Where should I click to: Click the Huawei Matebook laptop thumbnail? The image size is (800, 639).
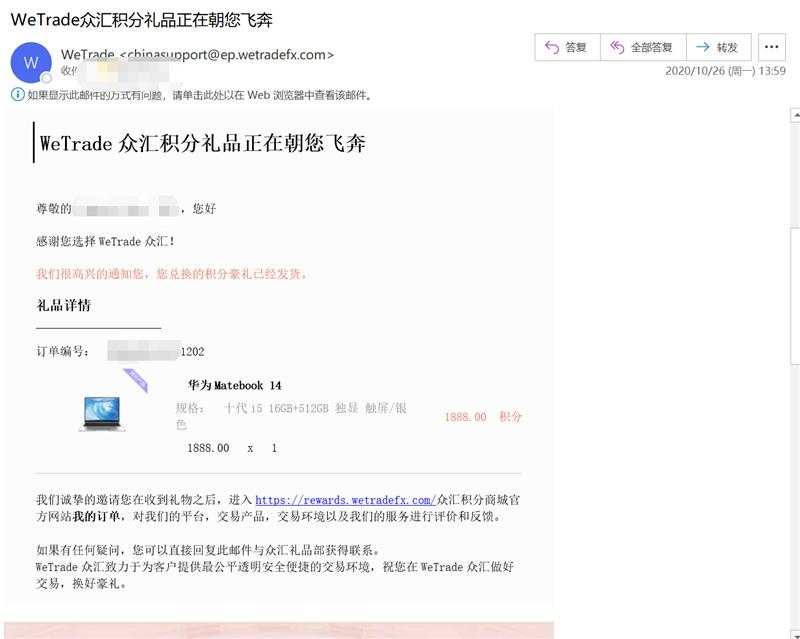(102, 414)
